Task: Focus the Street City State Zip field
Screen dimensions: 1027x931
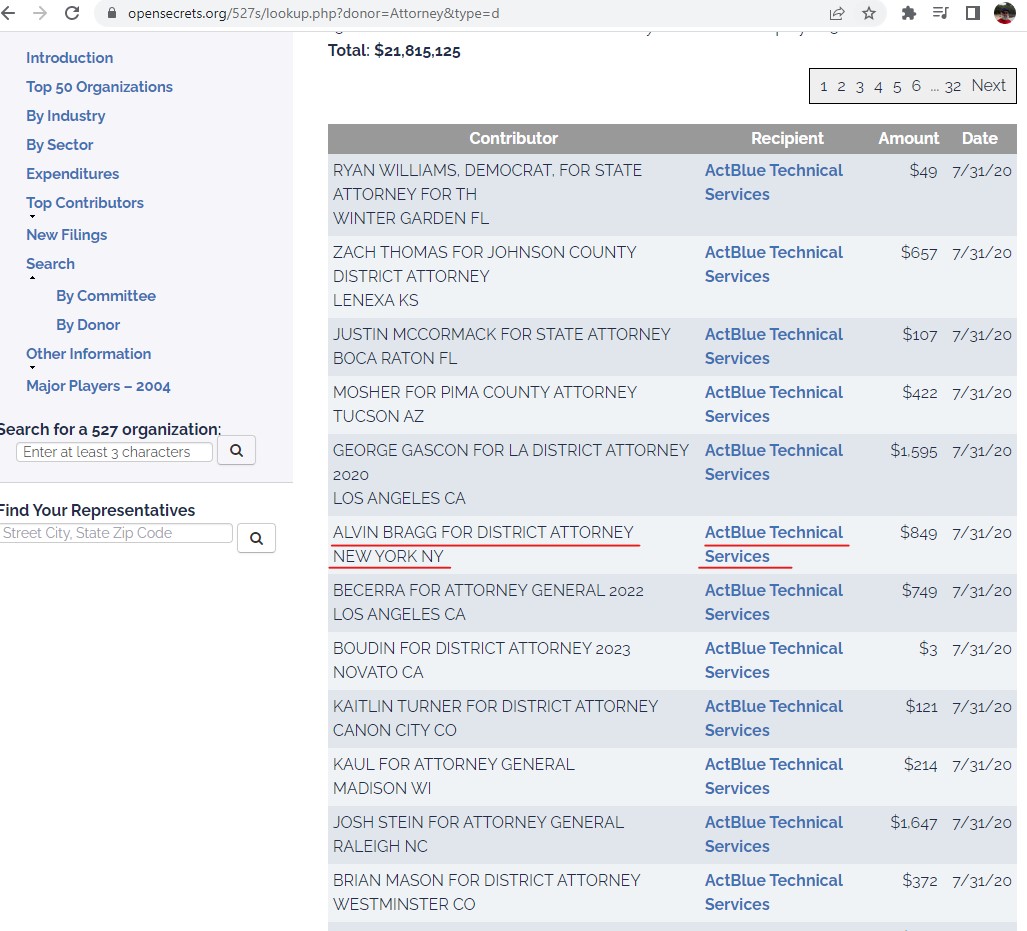Action: pyautogui.click(x=116, y=533)
